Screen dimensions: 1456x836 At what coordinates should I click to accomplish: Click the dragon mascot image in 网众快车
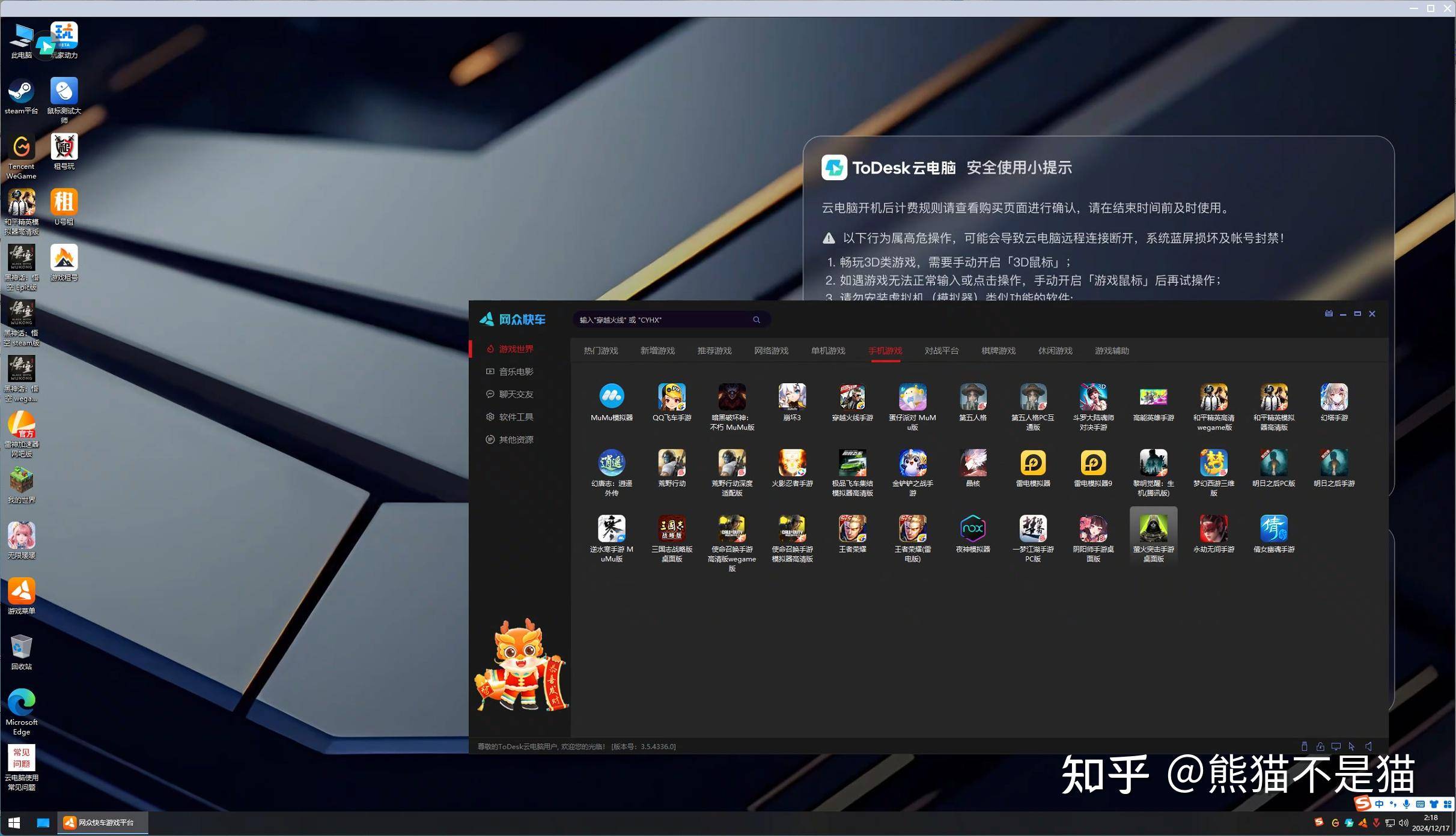(x=520, y=665)
